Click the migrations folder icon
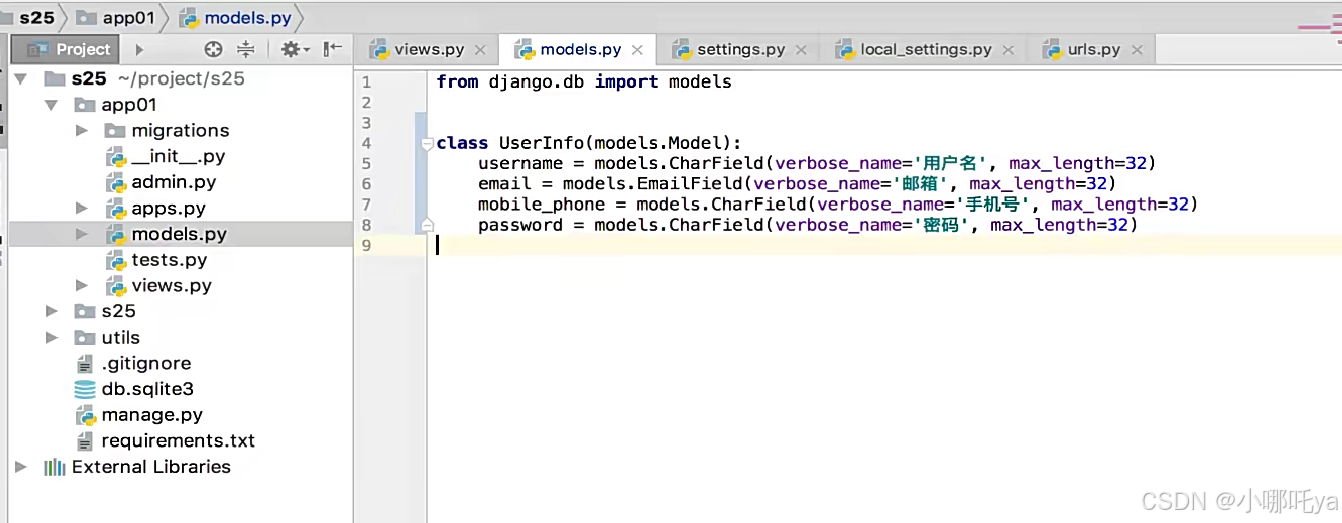Viewport: 1342px width, 523px height. (115, 131)
